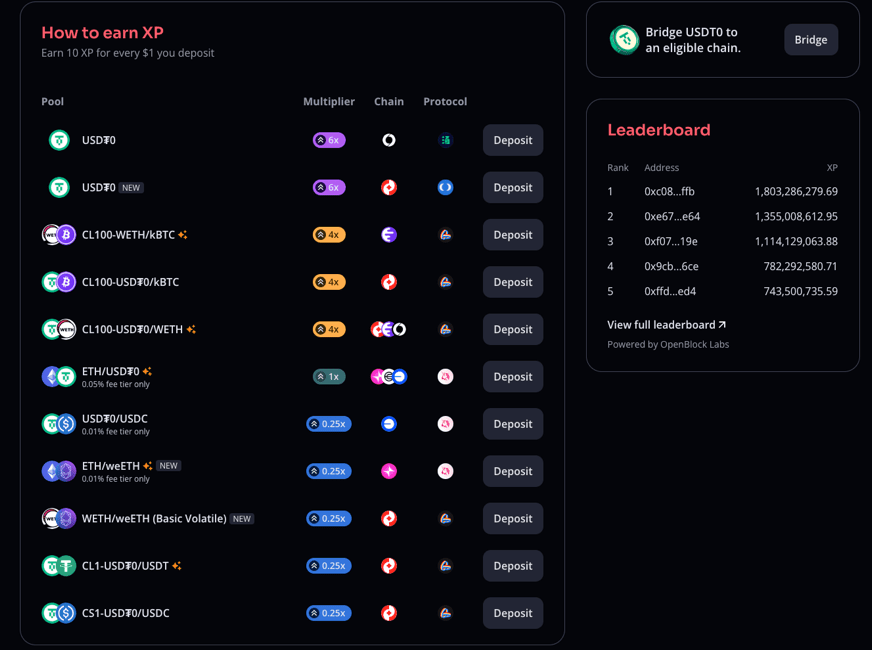Click protocol icon in ETH/weETH row
This screenshot has height=650, width=872.
[445, 471]
